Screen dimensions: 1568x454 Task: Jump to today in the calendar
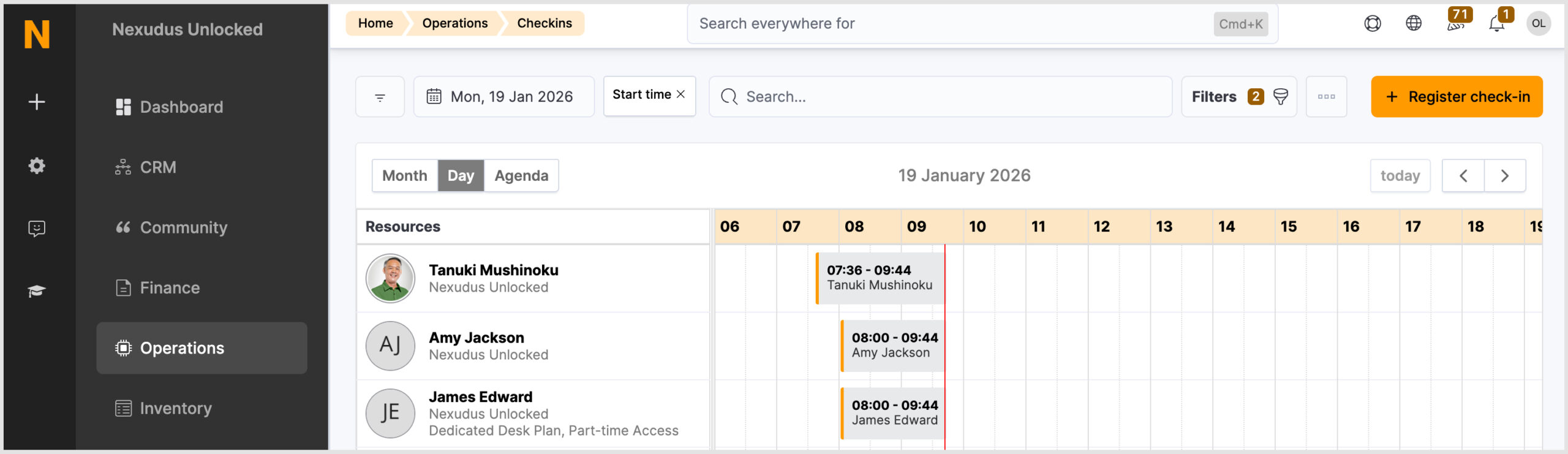[1400, 176]
